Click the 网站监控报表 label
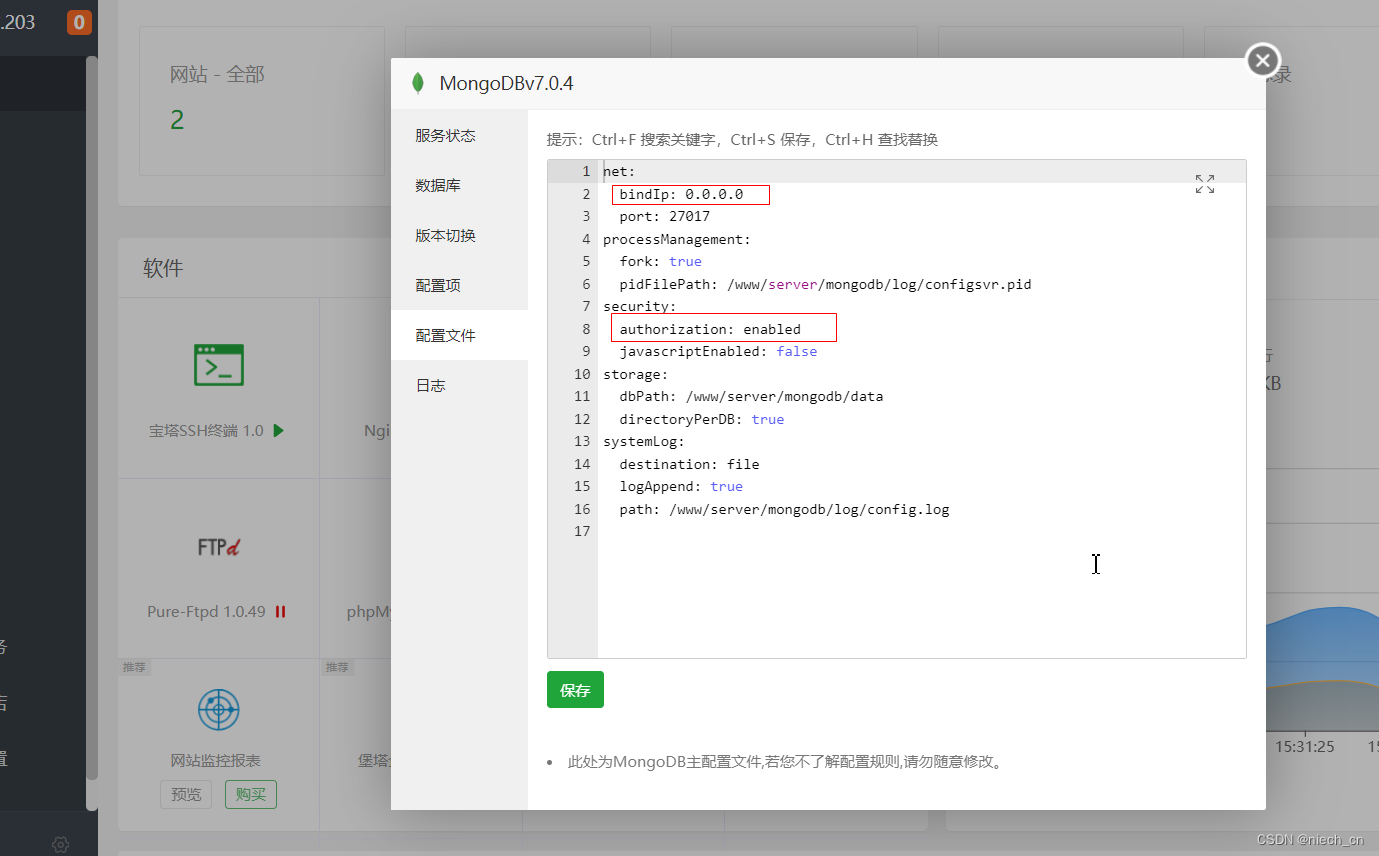 pos(216,761)
